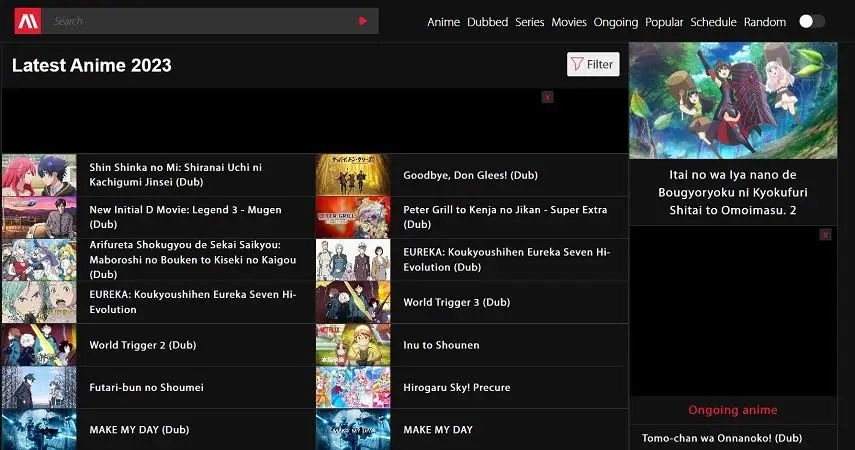Open Tomo-chan wa Onnanoko! (Dub) link

tap(722, 438)
